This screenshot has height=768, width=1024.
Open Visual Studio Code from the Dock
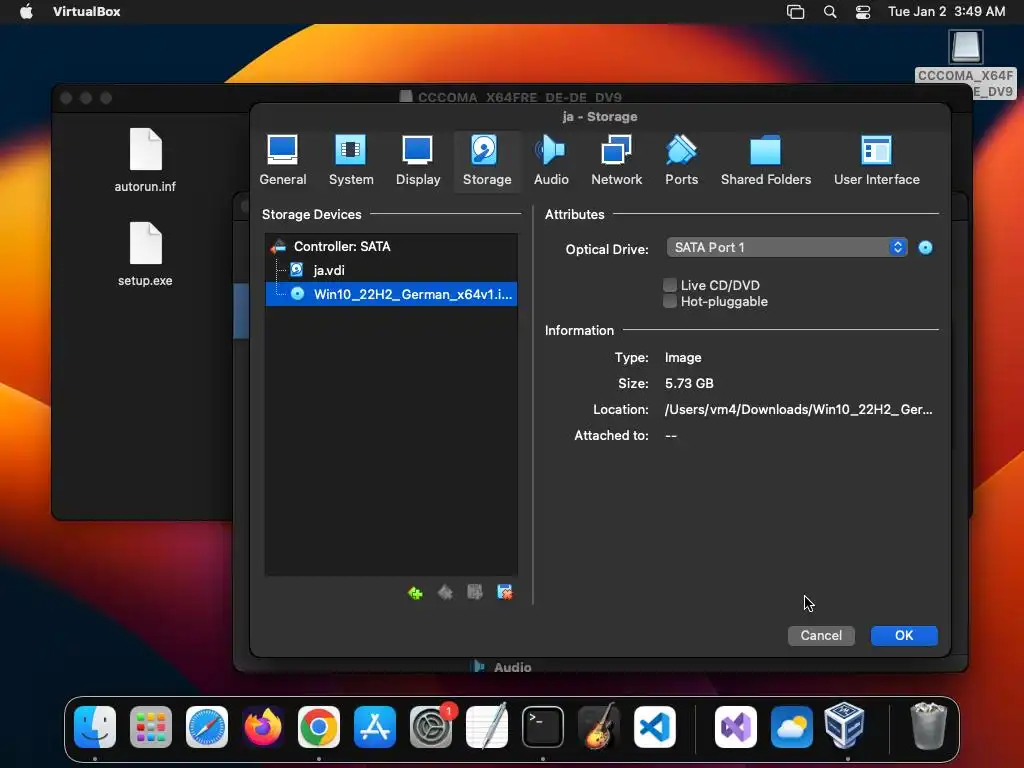(x=655, y=727)
